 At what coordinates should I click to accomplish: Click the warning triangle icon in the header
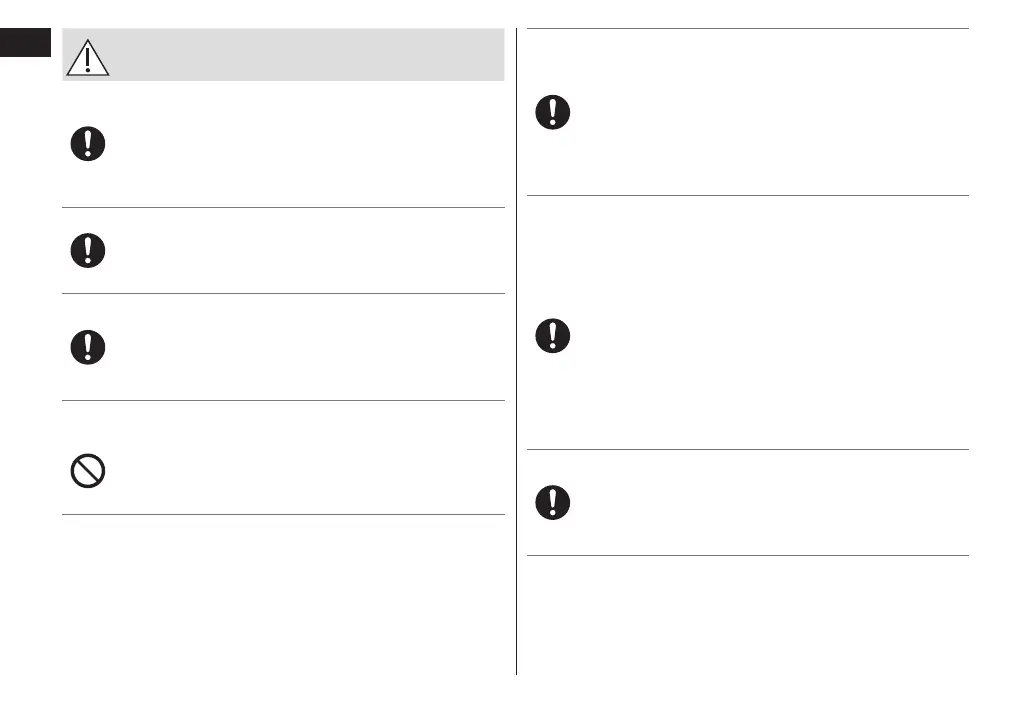[x=88, y=58]
